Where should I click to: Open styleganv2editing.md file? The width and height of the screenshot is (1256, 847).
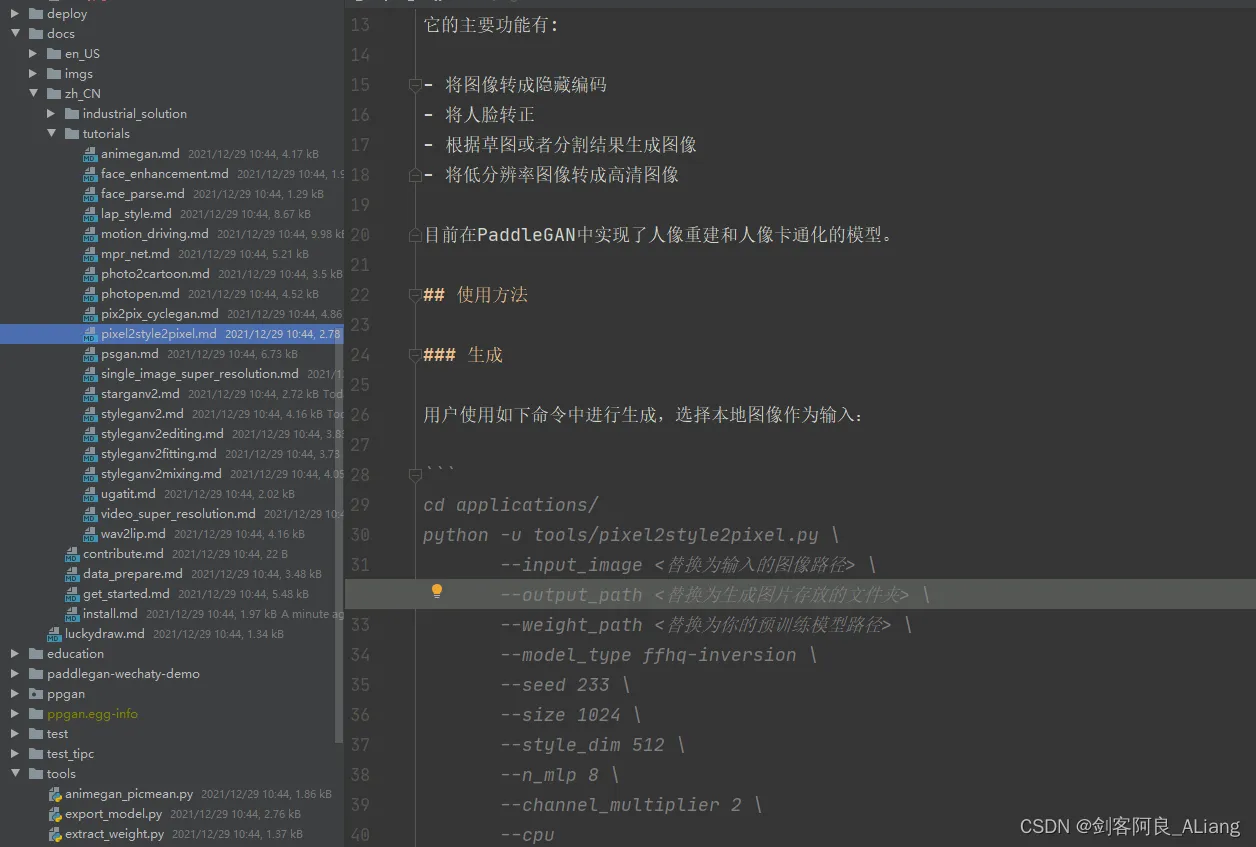click(x=162, y=434)
